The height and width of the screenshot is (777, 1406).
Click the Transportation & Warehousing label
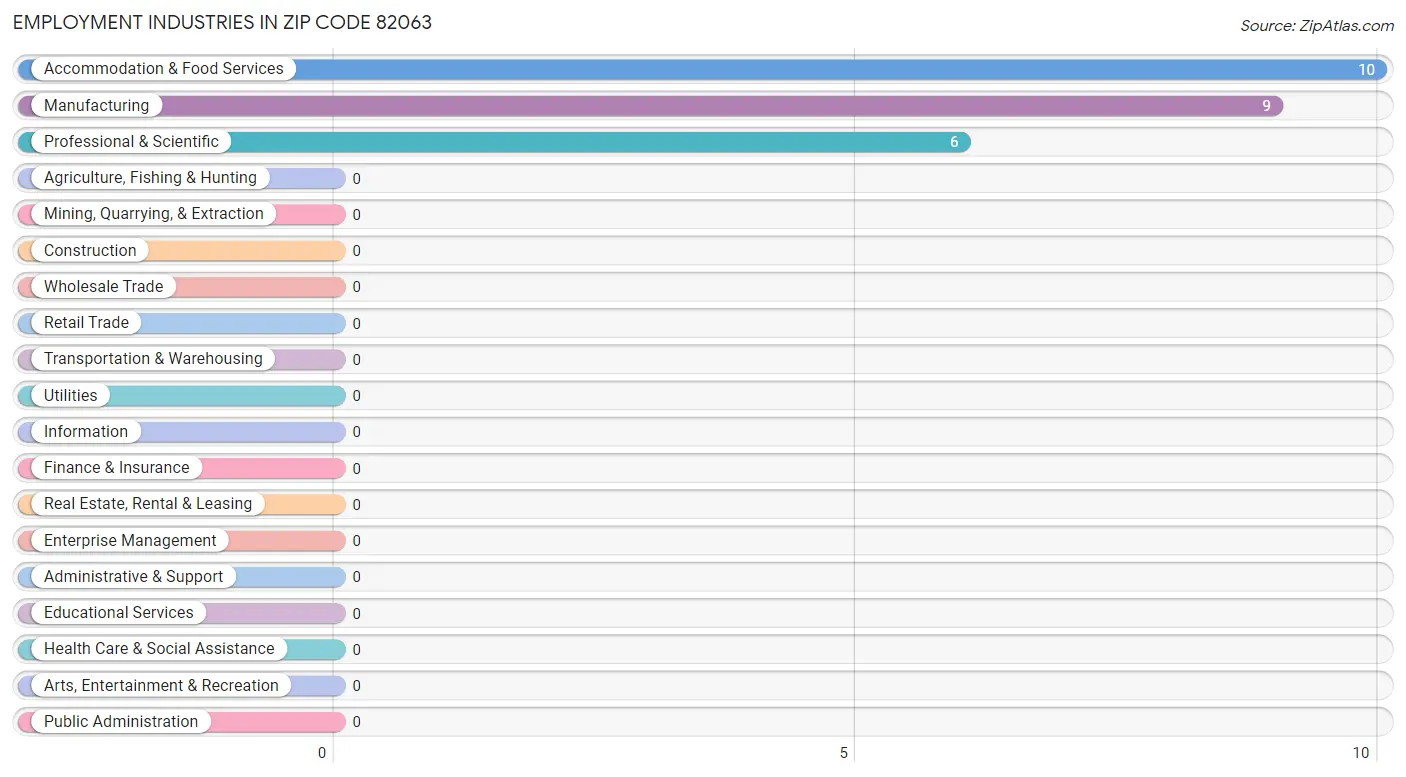(x=153, y=359)
